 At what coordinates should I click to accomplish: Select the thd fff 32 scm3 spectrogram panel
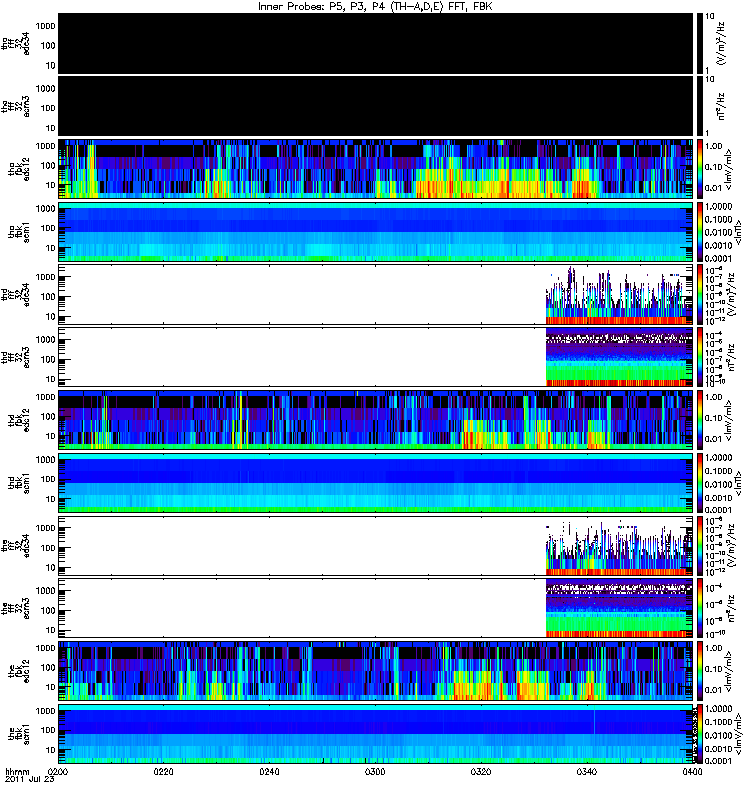click(376, 357)
